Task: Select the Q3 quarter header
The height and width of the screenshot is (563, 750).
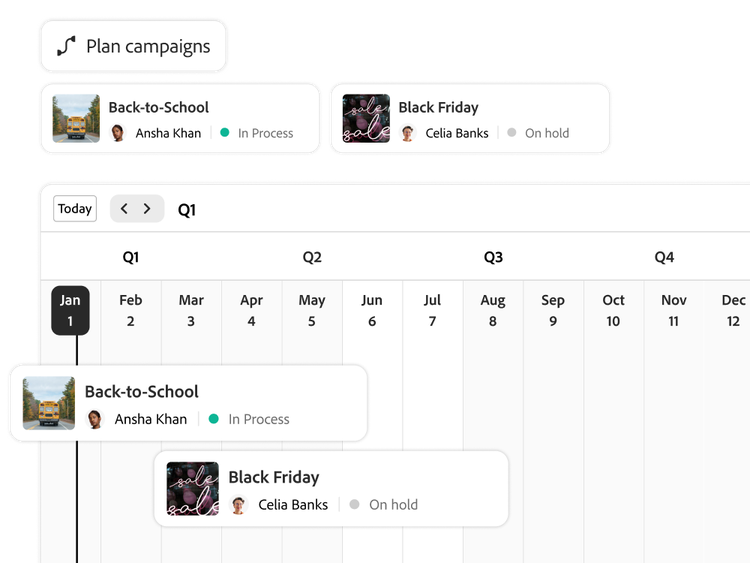Action: point(493,257)
